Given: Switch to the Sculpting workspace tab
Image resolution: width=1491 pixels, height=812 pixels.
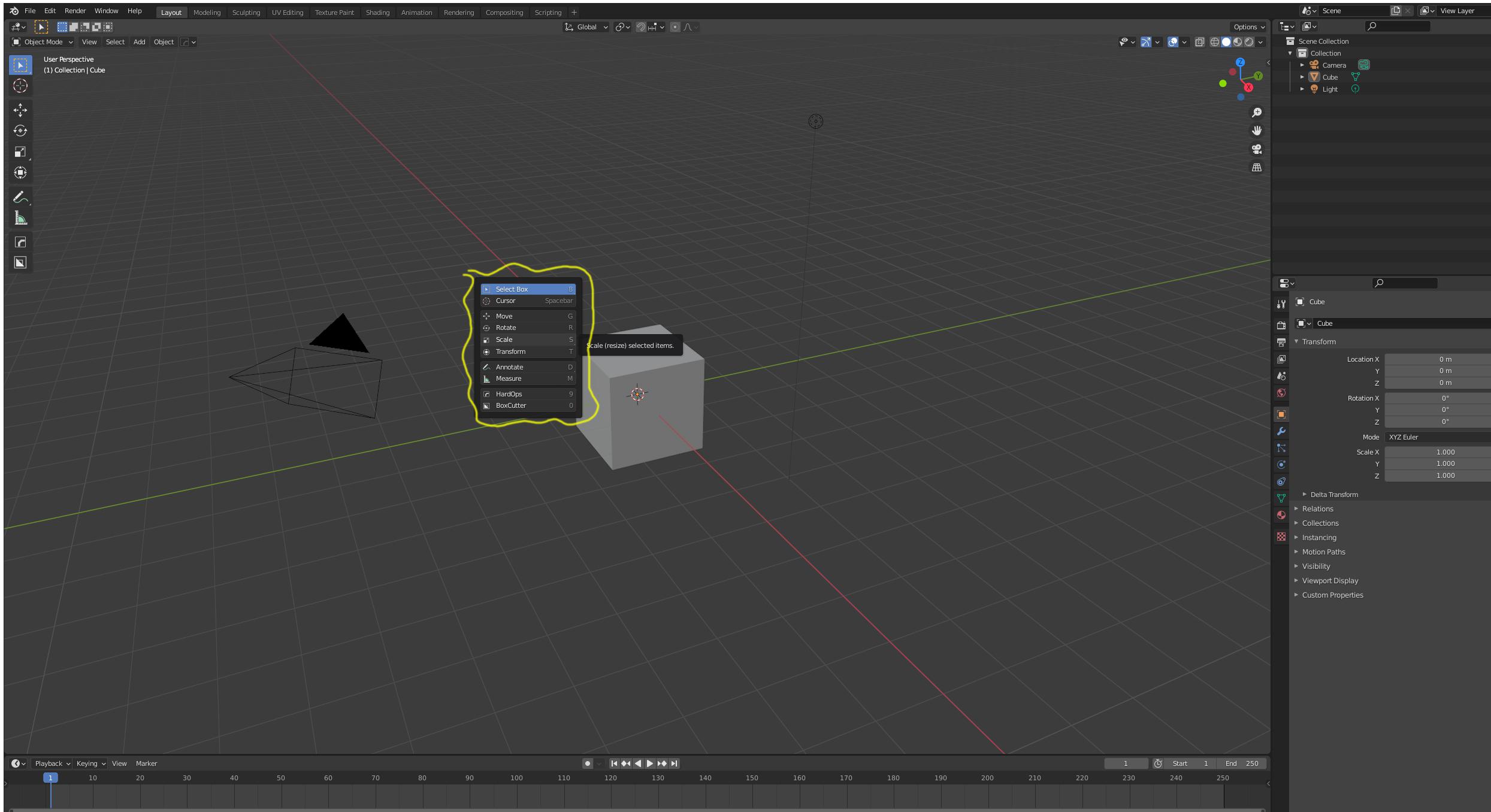Looking at the screenshot, I should point(246,12).
